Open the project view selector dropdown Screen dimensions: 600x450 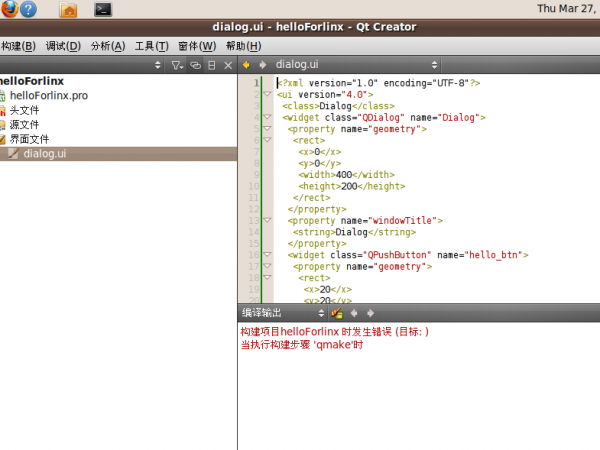point(157,64)
